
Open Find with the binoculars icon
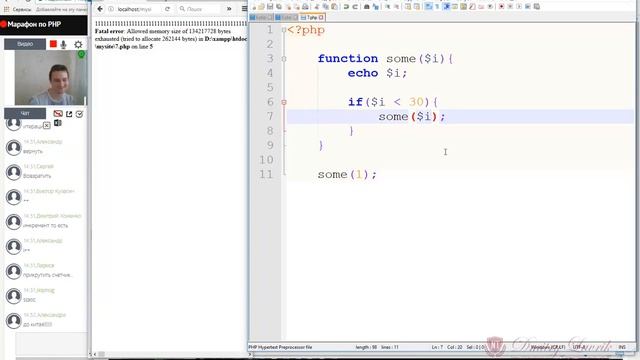(367, 7)
